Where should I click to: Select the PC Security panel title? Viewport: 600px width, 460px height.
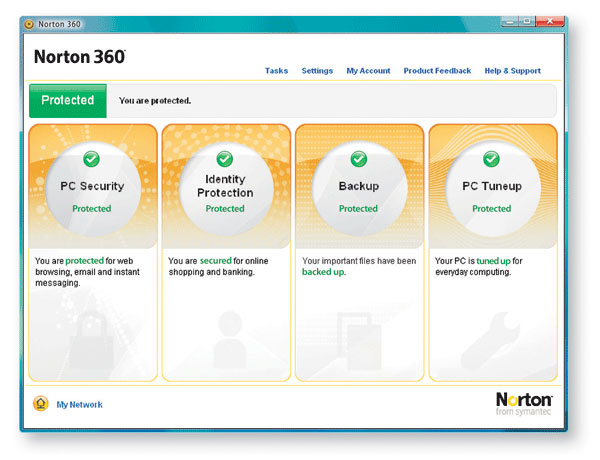(x=92, y=186)
